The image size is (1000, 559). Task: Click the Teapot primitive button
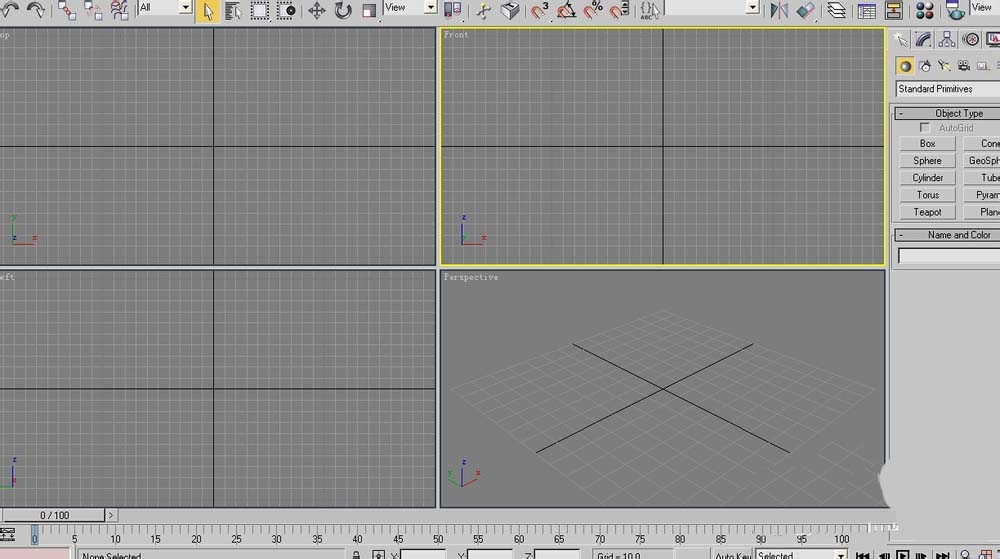pos(927,212)
